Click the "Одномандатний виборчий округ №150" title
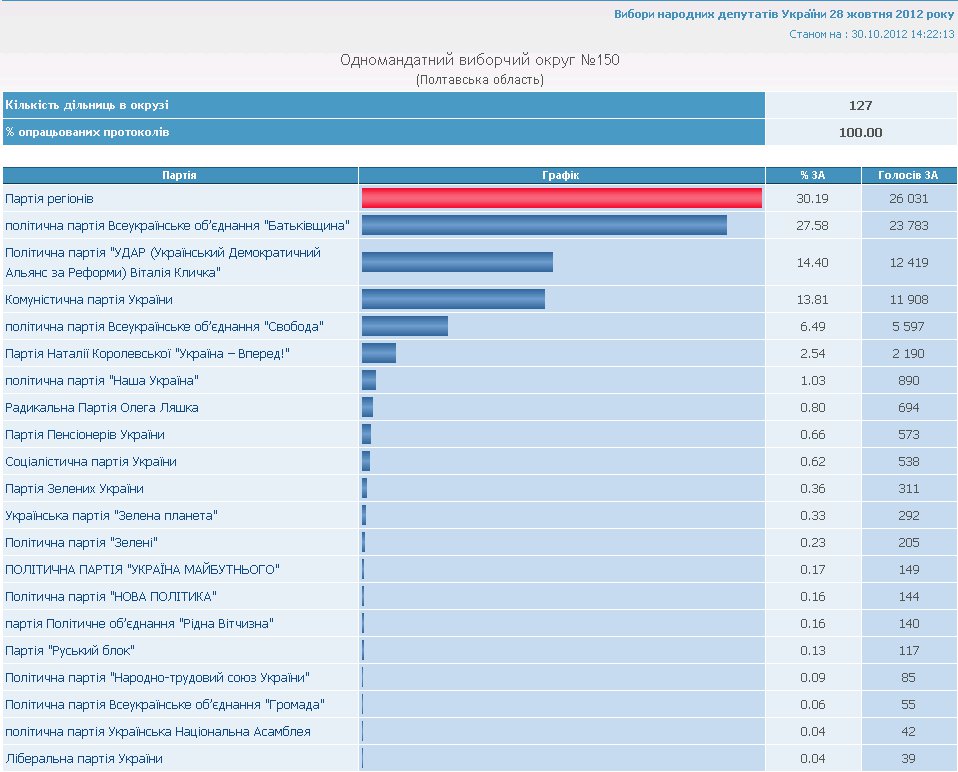 point(480,61)
